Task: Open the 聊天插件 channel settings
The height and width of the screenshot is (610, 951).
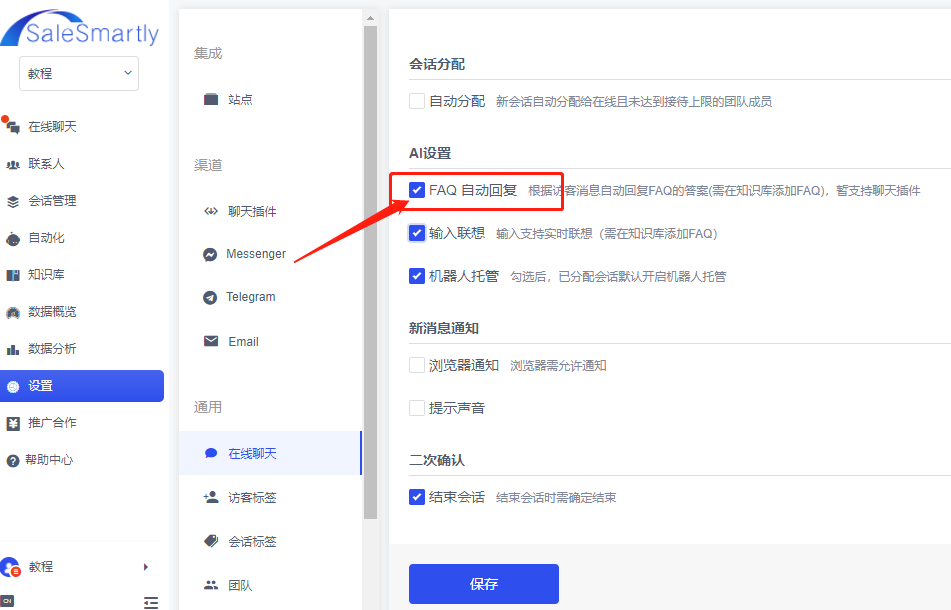Action: (x=271, y=211)
